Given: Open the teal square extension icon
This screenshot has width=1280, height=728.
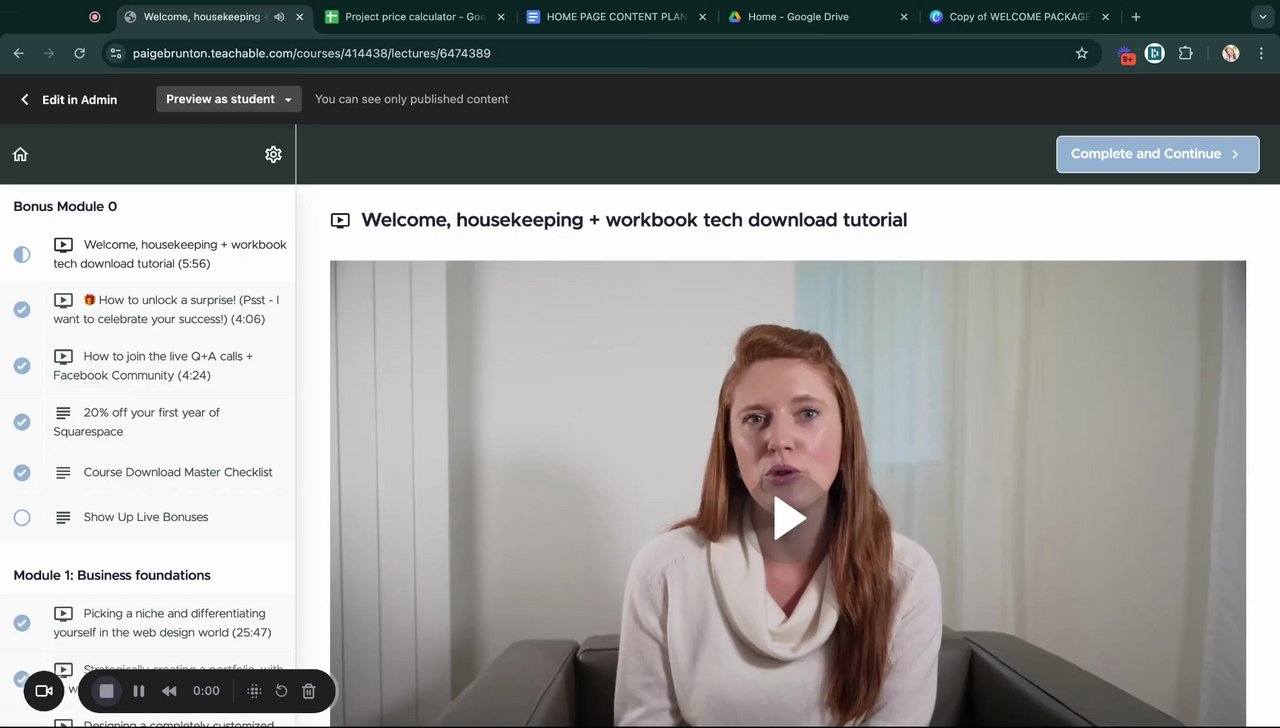Looking at the screenshot, I should [1155, 53].
